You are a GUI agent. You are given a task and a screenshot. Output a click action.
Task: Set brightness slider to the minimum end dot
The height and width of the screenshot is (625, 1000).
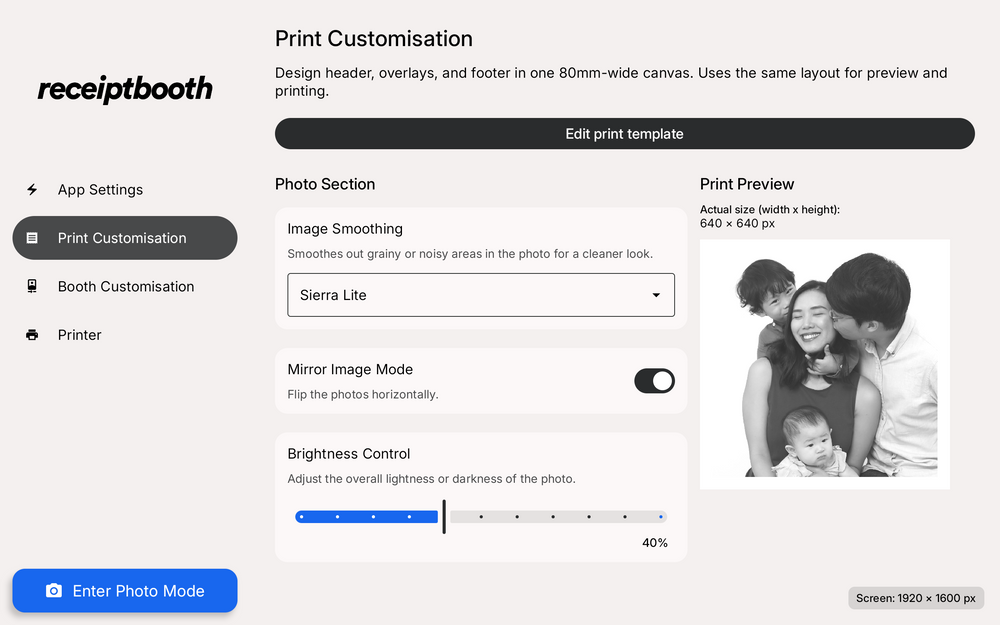click(x=301, y=517)
